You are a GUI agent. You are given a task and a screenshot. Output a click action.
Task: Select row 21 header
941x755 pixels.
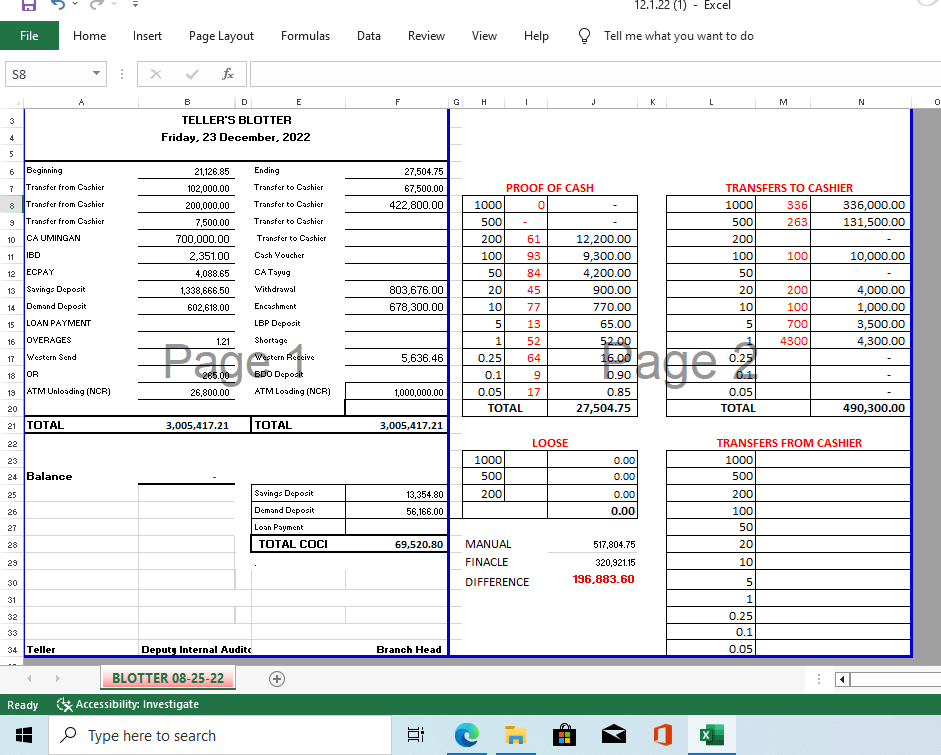click(x=11, y=426)
